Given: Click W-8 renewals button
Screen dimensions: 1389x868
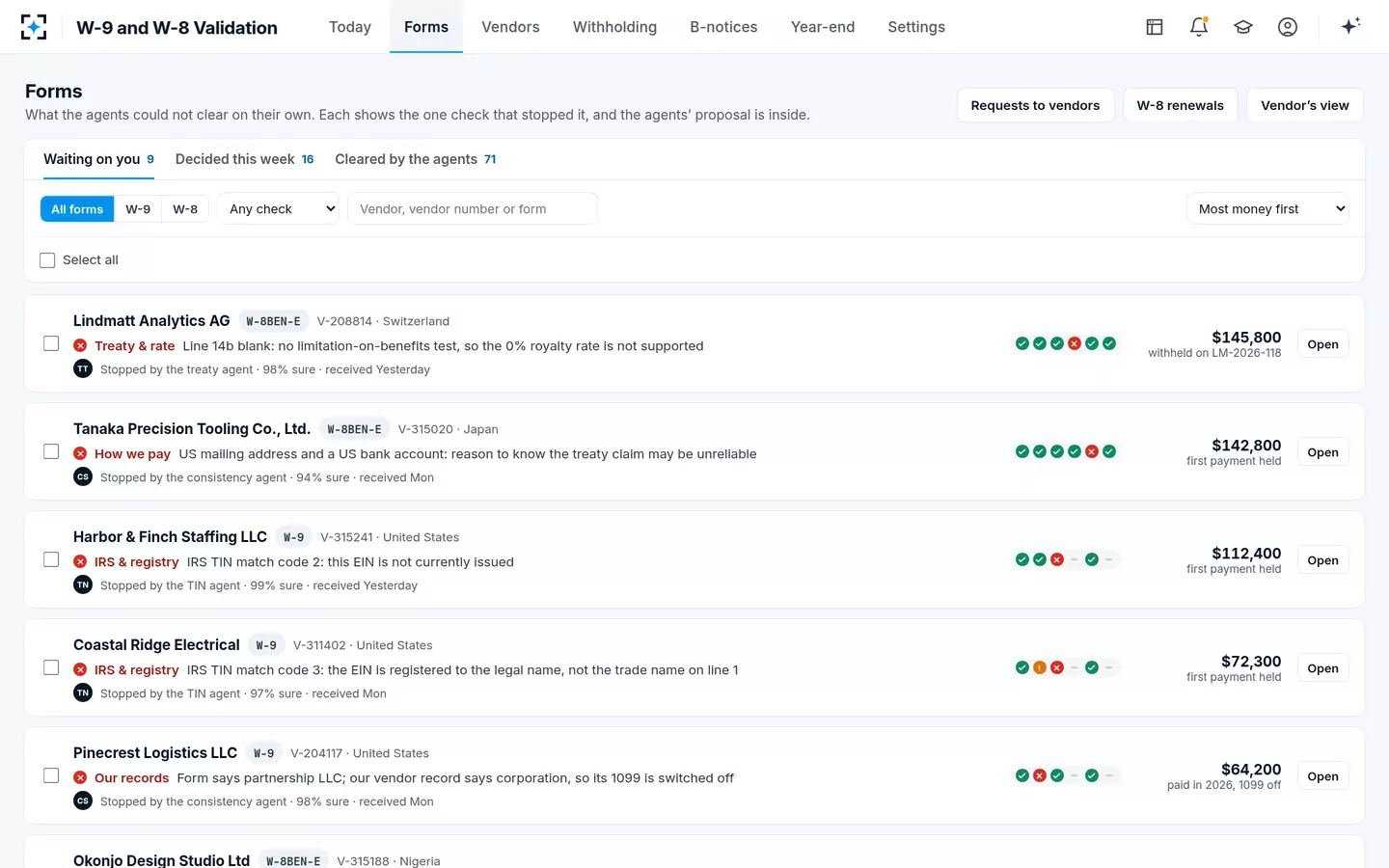Looking at the screenshot, I should click(1180, 105).
